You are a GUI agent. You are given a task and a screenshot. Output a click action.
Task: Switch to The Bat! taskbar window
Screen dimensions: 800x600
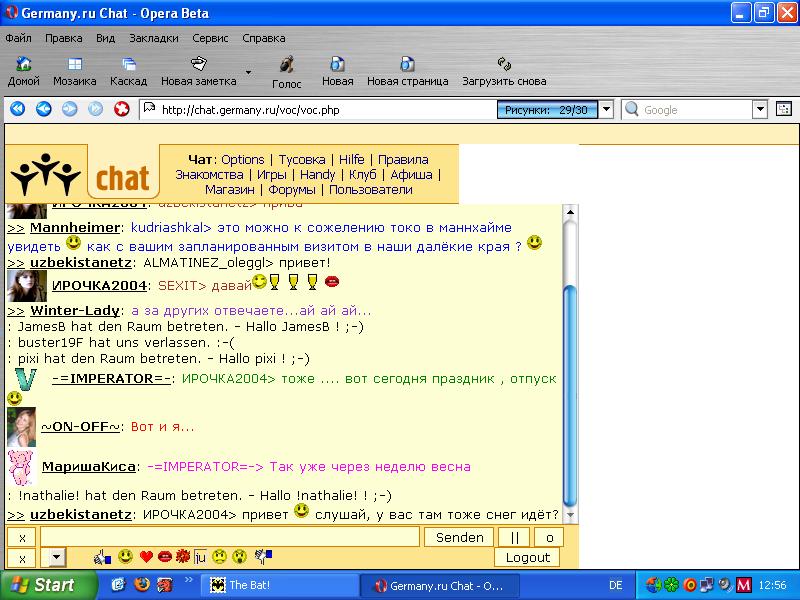click(x=280, y=585)
